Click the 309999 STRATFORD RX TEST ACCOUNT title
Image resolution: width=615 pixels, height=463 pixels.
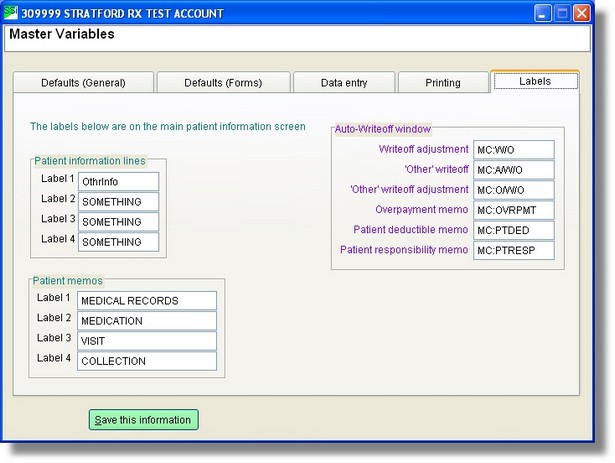(x=122, y=14)
